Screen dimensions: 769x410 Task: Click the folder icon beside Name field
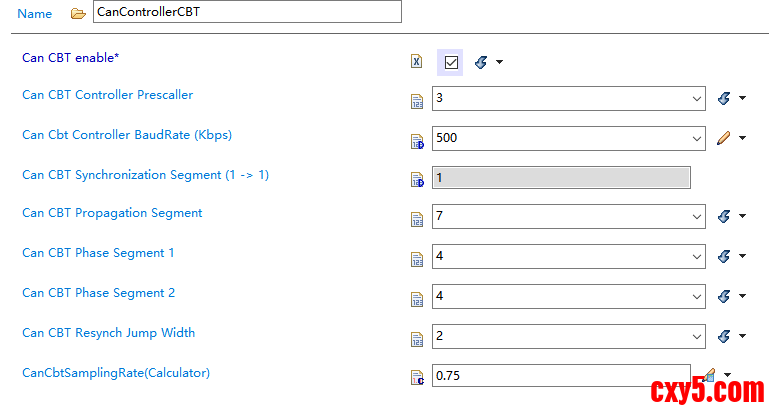[78, 14]
